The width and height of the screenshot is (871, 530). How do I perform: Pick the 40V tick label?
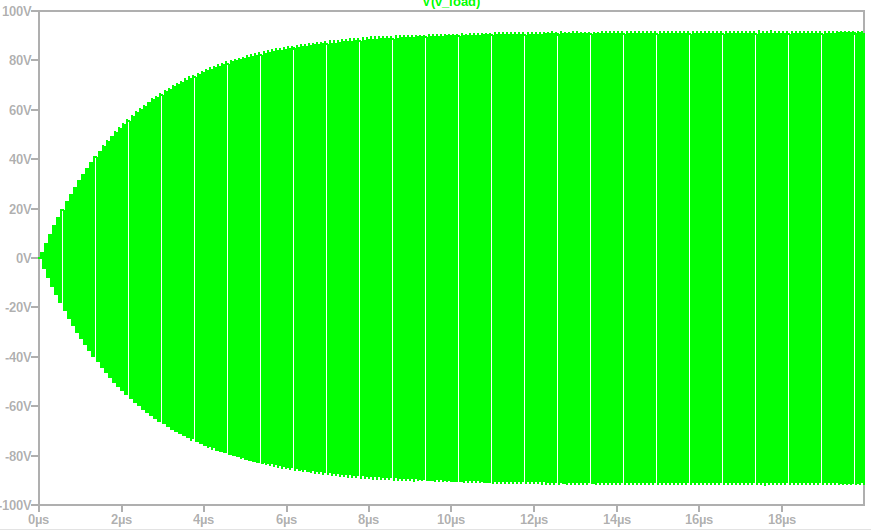pyautogui.click(x=21, y=159)
